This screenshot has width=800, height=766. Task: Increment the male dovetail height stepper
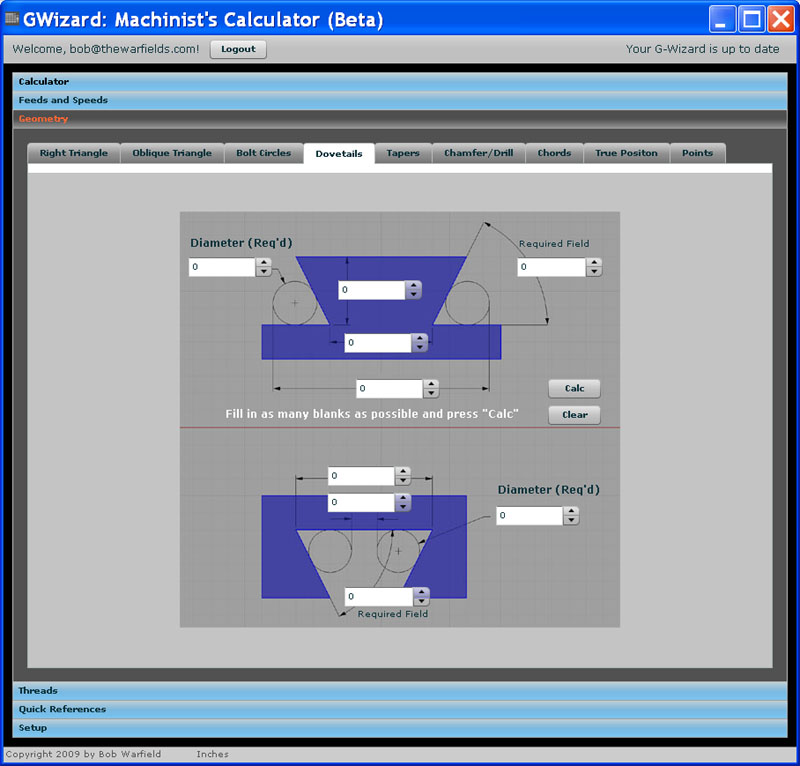[x=413, y=285]
